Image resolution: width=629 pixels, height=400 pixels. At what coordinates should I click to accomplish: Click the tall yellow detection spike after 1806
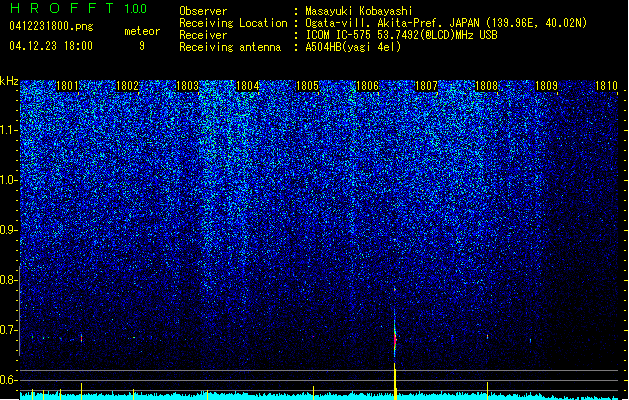pos(395,381)
